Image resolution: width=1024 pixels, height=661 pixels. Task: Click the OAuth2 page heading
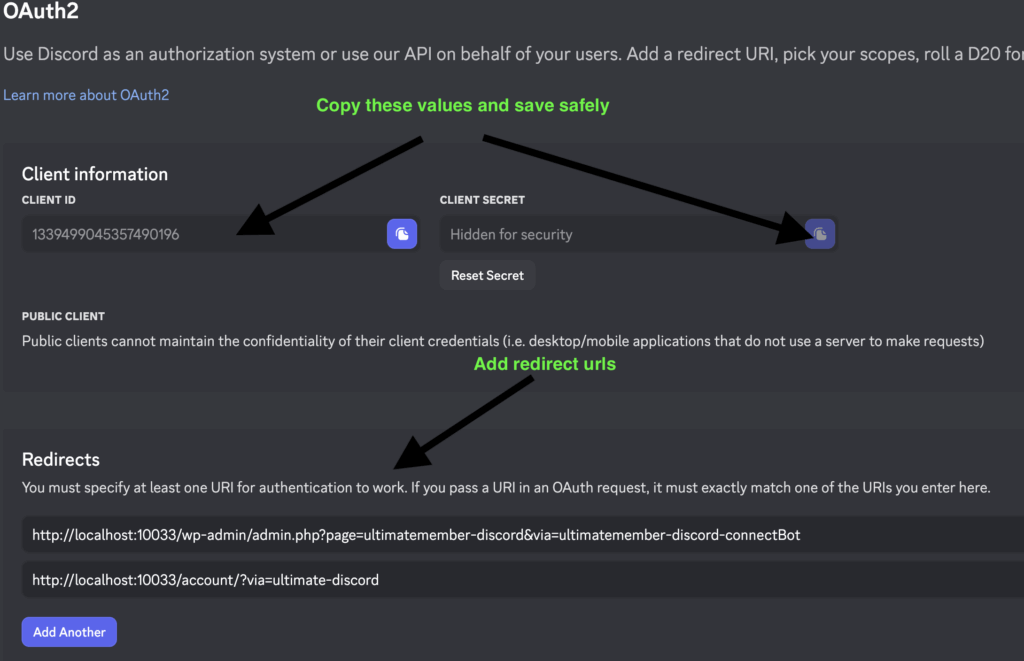40,13
